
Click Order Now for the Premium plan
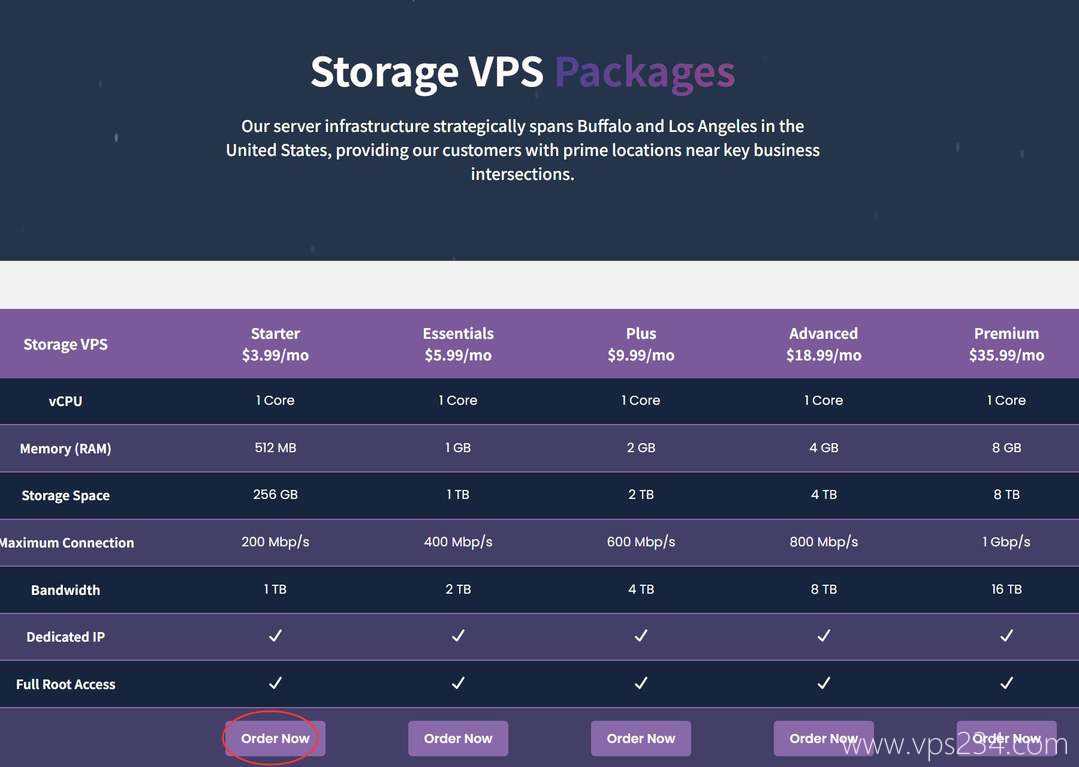(1006, 739)
